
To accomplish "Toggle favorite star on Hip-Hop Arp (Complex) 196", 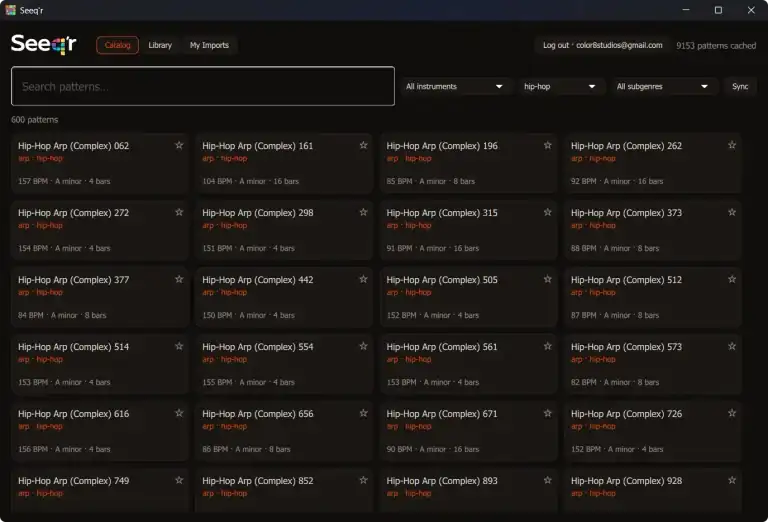I will (548, 145).
